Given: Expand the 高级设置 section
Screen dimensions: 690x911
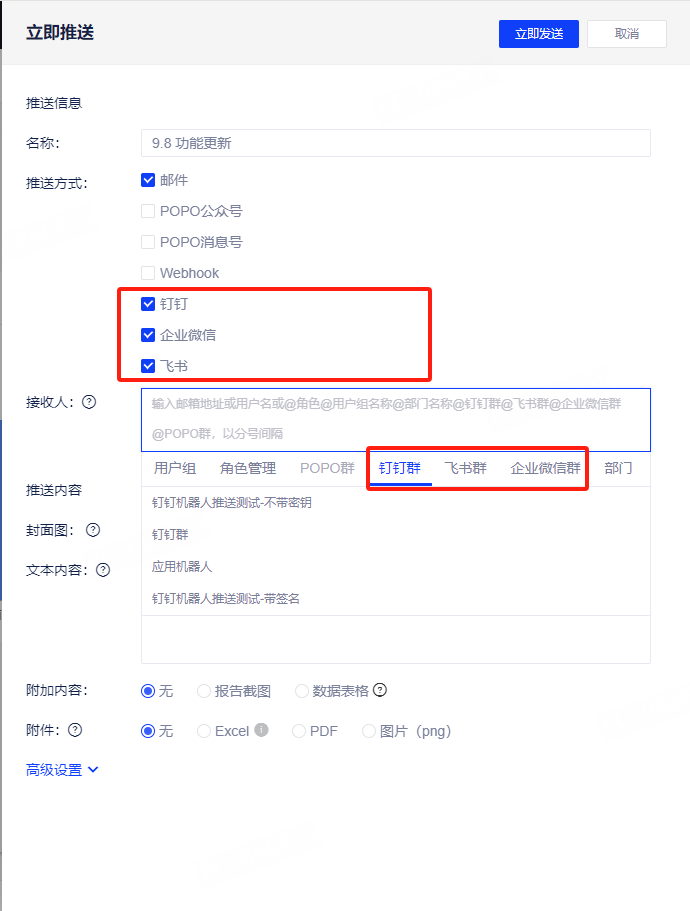Looking at the screenshot, I should [62, 770].
